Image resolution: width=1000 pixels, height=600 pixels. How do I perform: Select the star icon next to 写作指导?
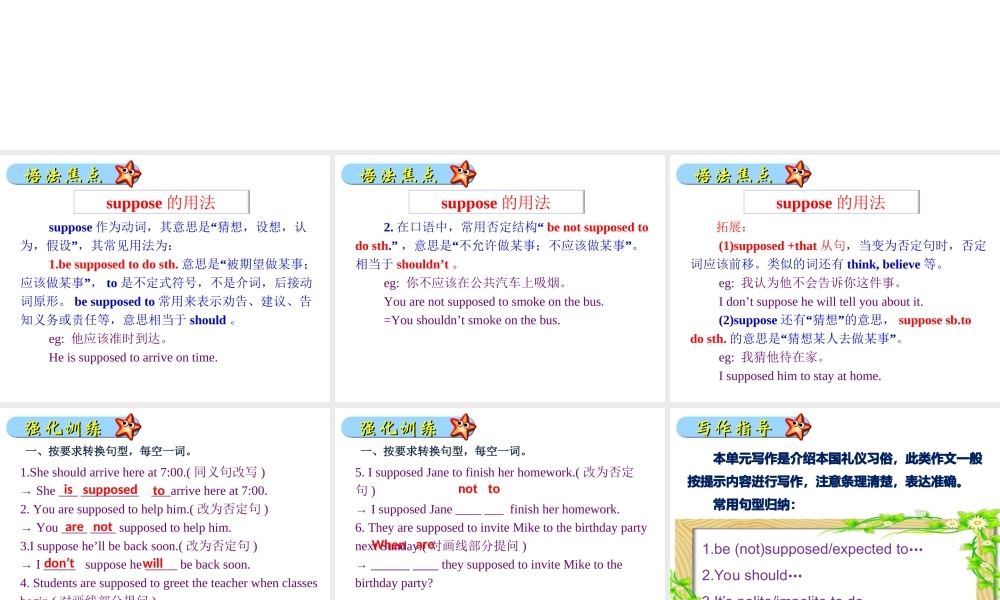pos(798,427)
